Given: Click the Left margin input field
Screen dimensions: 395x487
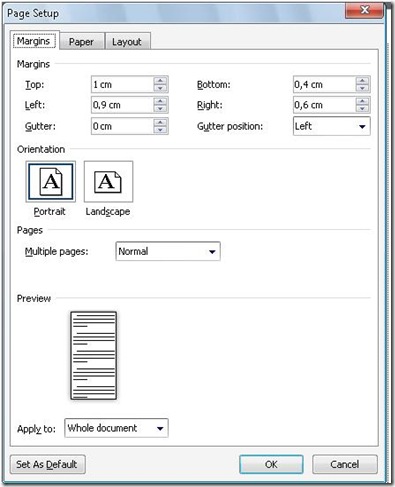Looking at the screenshot, I should point(122,105).
